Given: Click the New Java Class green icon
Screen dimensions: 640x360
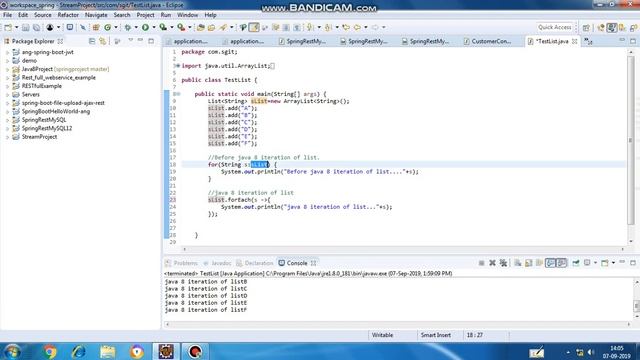Looking at the screenshot, I should (x=107, y=27).
